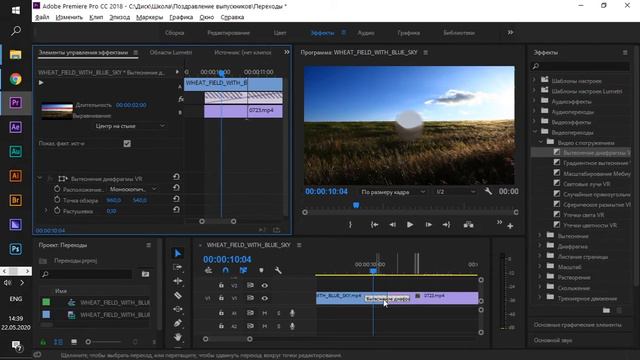Select the Slip tool

(178, 309)
